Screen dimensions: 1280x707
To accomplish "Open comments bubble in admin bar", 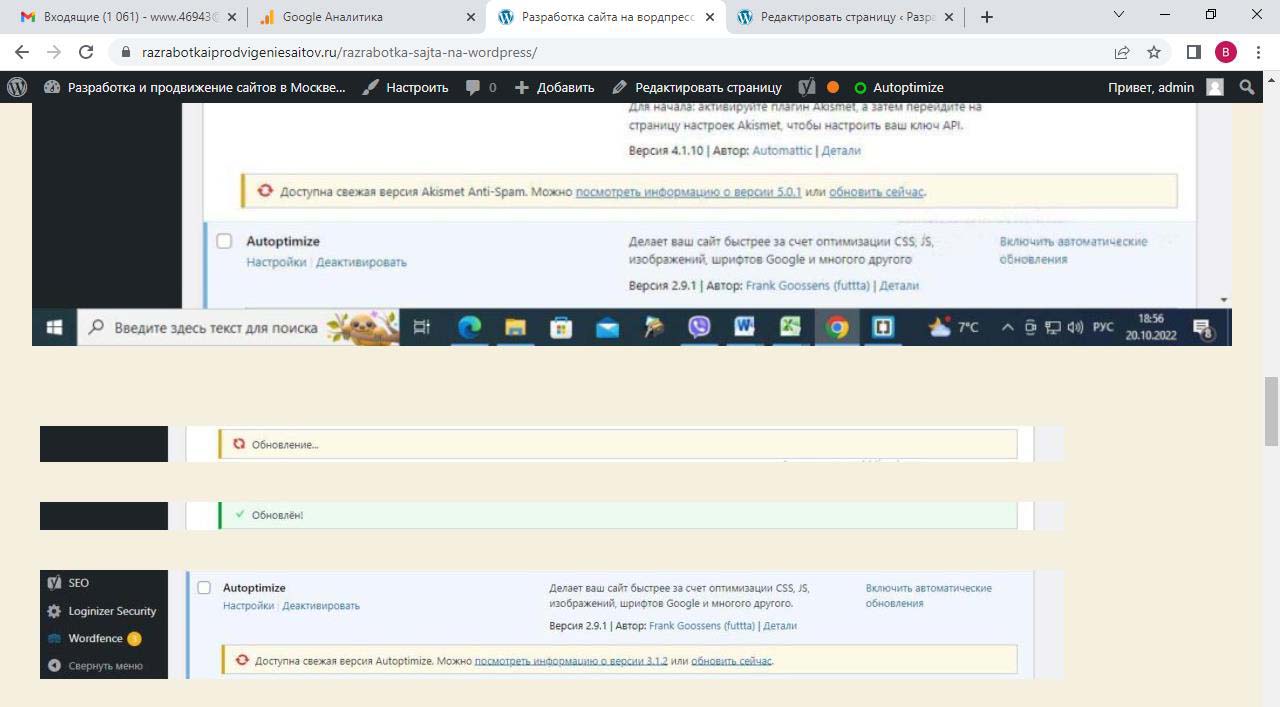I will click(481, 87).
